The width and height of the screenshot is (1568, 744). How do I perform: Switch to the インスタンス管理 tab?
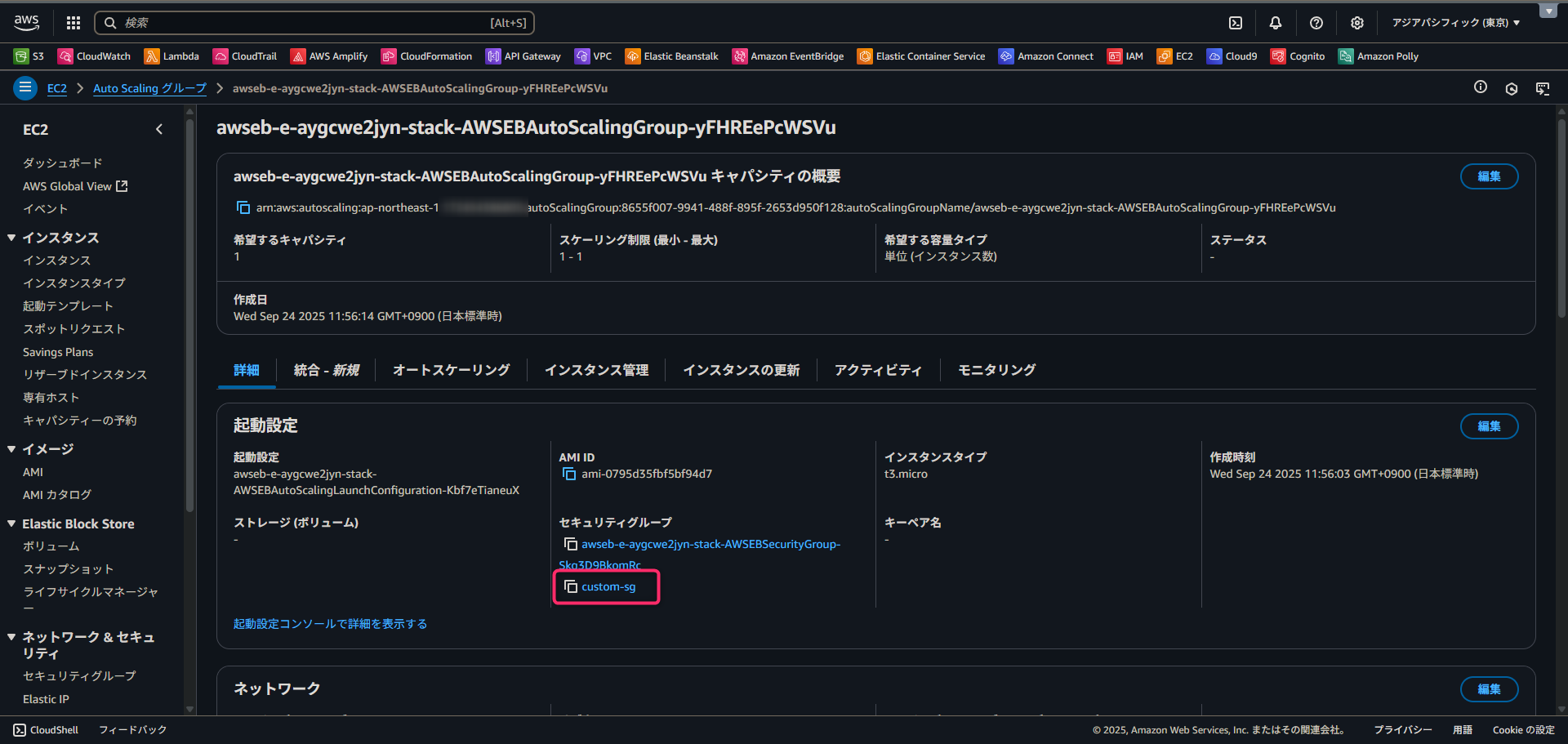(x=597, y=370)
